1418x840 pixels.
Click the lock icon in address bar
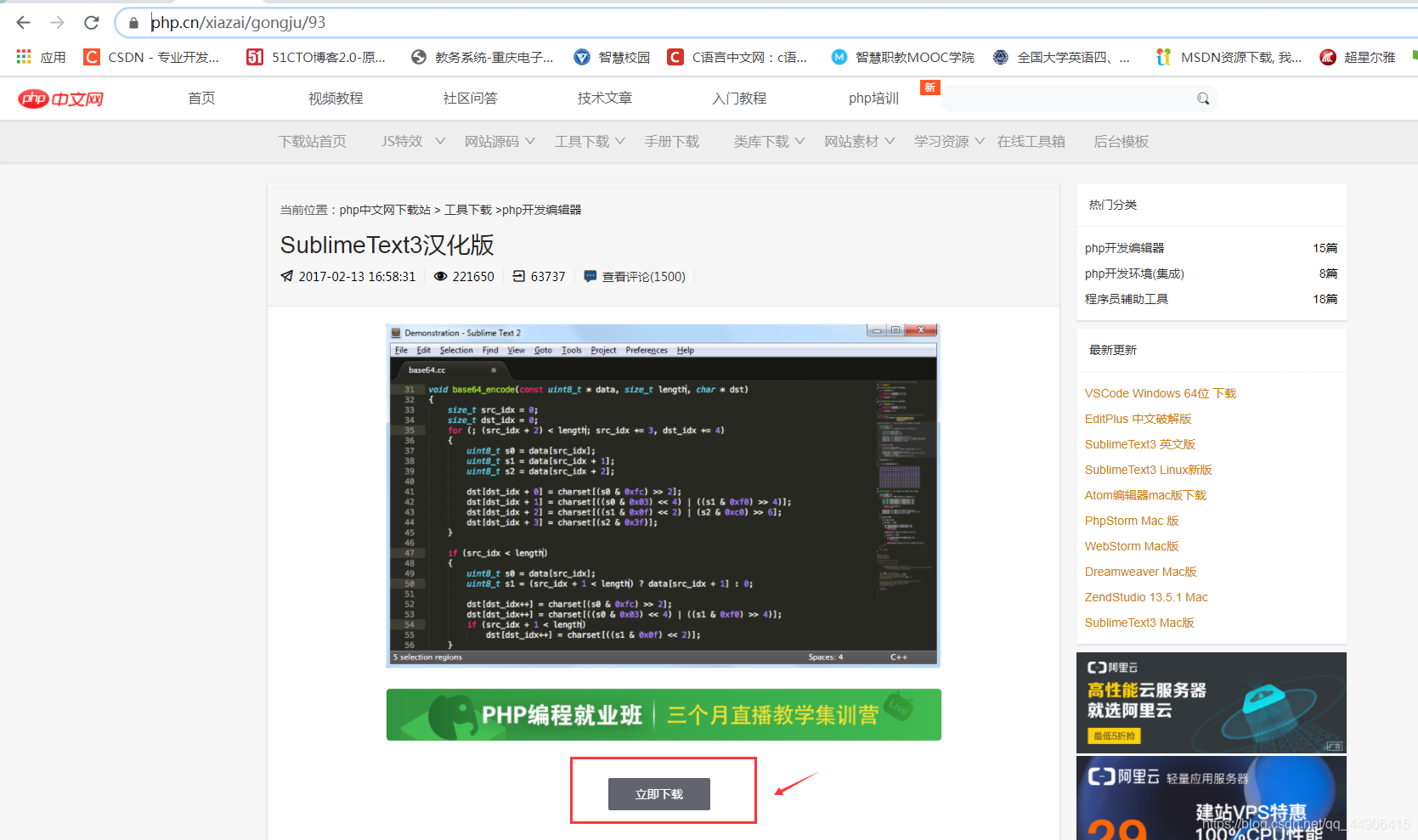133,23
